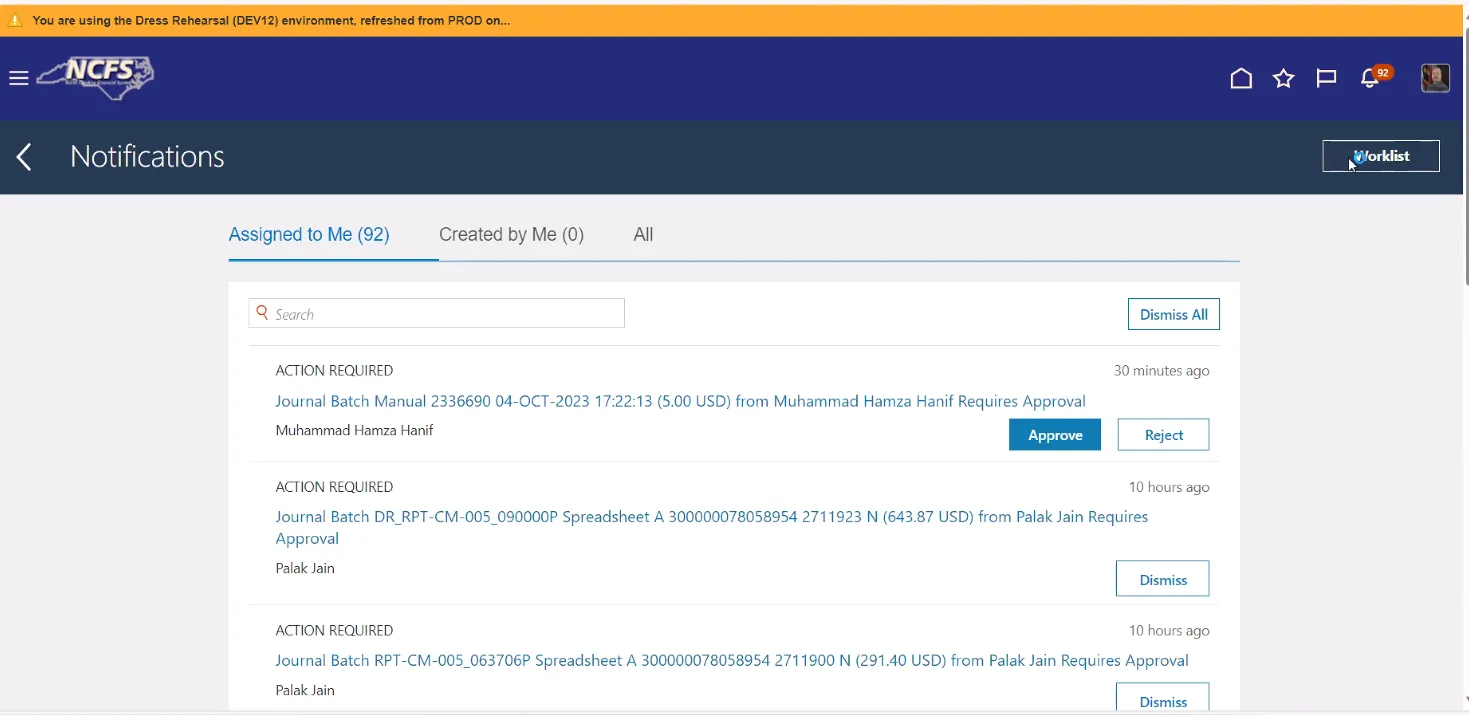The width and height of the screenshot is (1469, 715).
Task: Click '10 hours ago' on DR_RPT-CM-005_090000P row
Action: coord(1169,487)
